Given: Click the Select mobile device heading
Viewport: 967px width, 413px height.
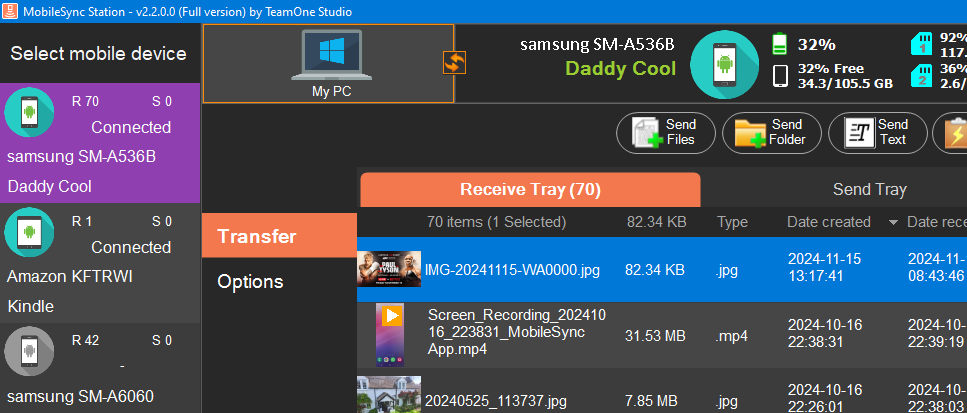Looking at the screenshot, I should point(98,54).
